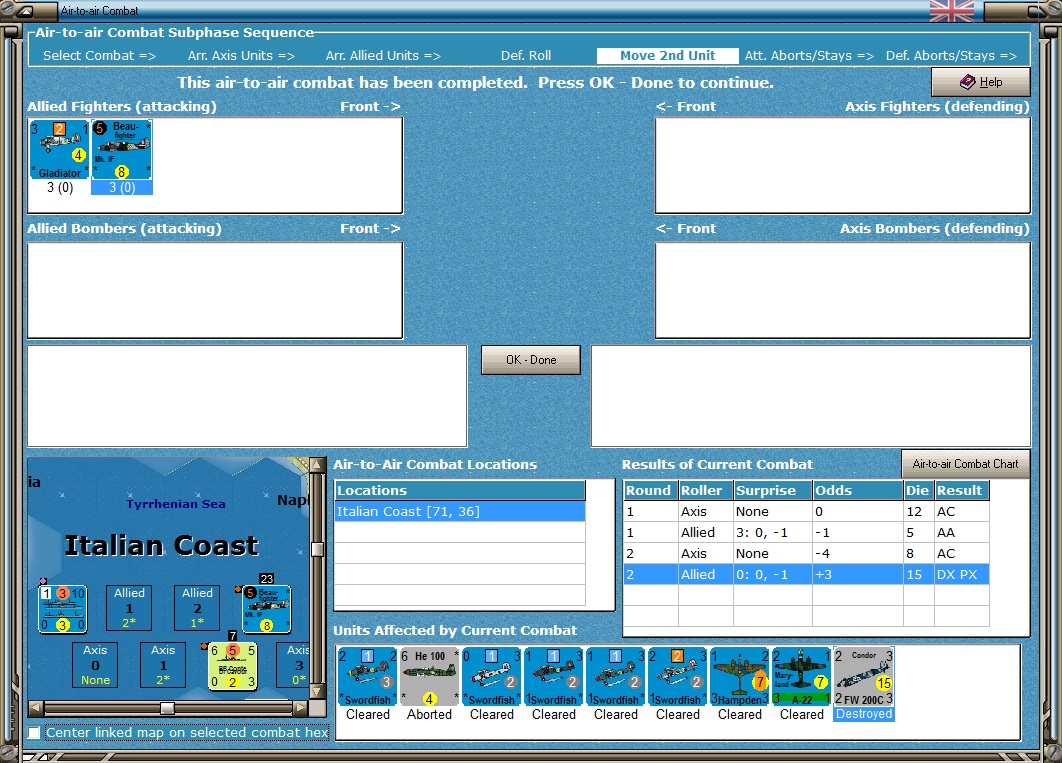1062x763 pixels.
Task: Click the Allied 2 box on the map
Action: [x=197, y=608]
